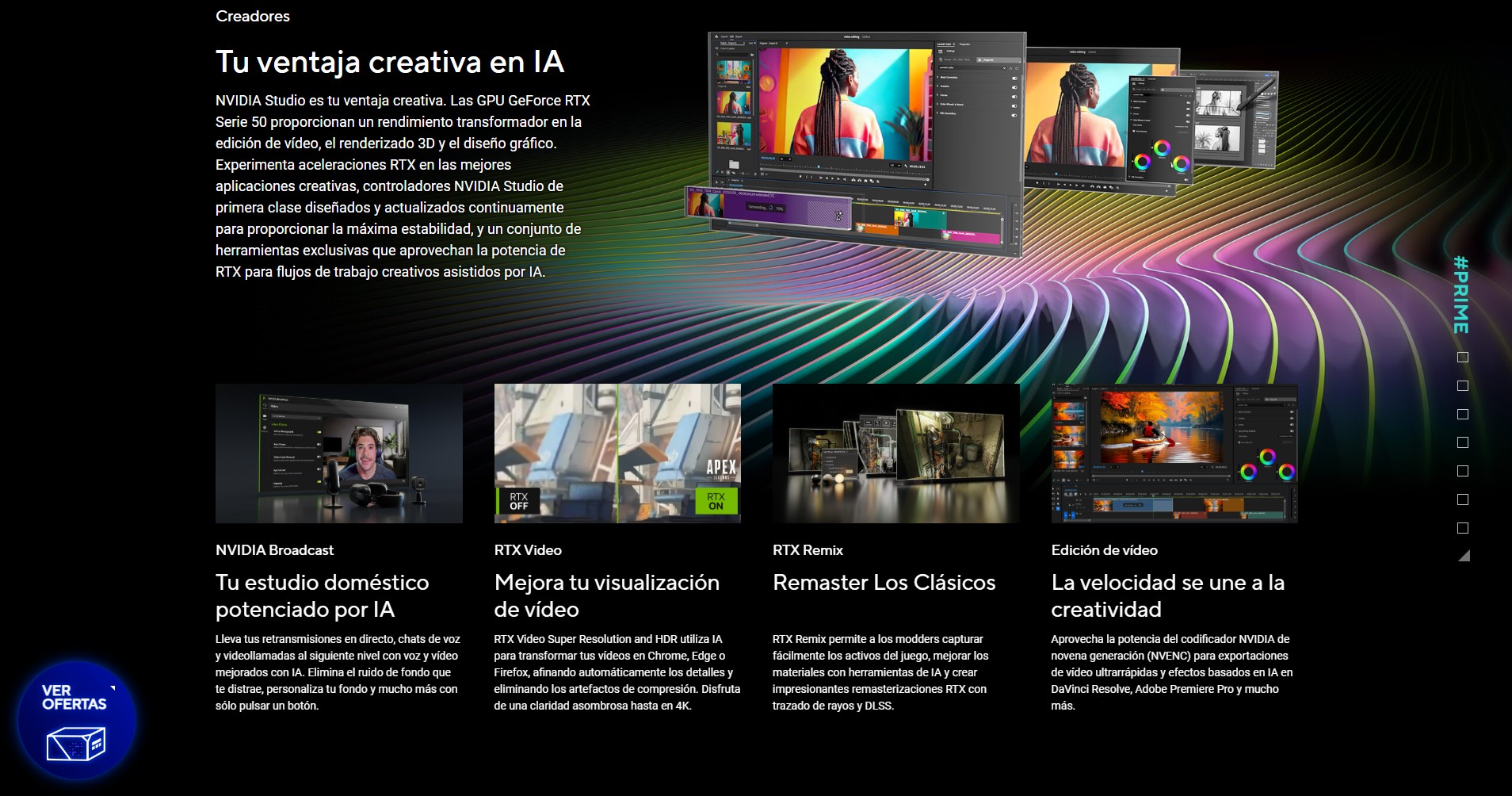Click the RTX ON badge in the thumbnail
The height and width of the screenshot is (796, 1512).
pos(716,501)
